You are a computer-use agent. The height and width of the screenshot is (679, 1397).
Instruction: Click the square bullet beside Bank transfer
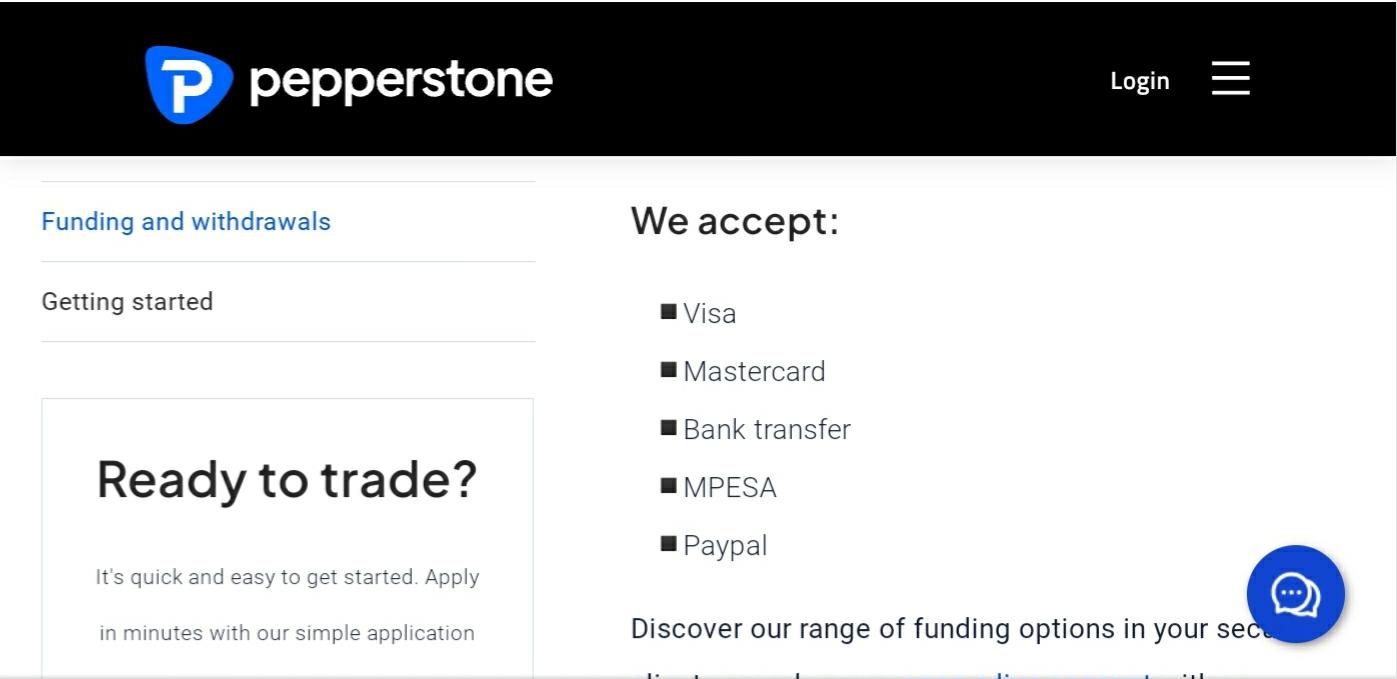click(x=669, y=428)
